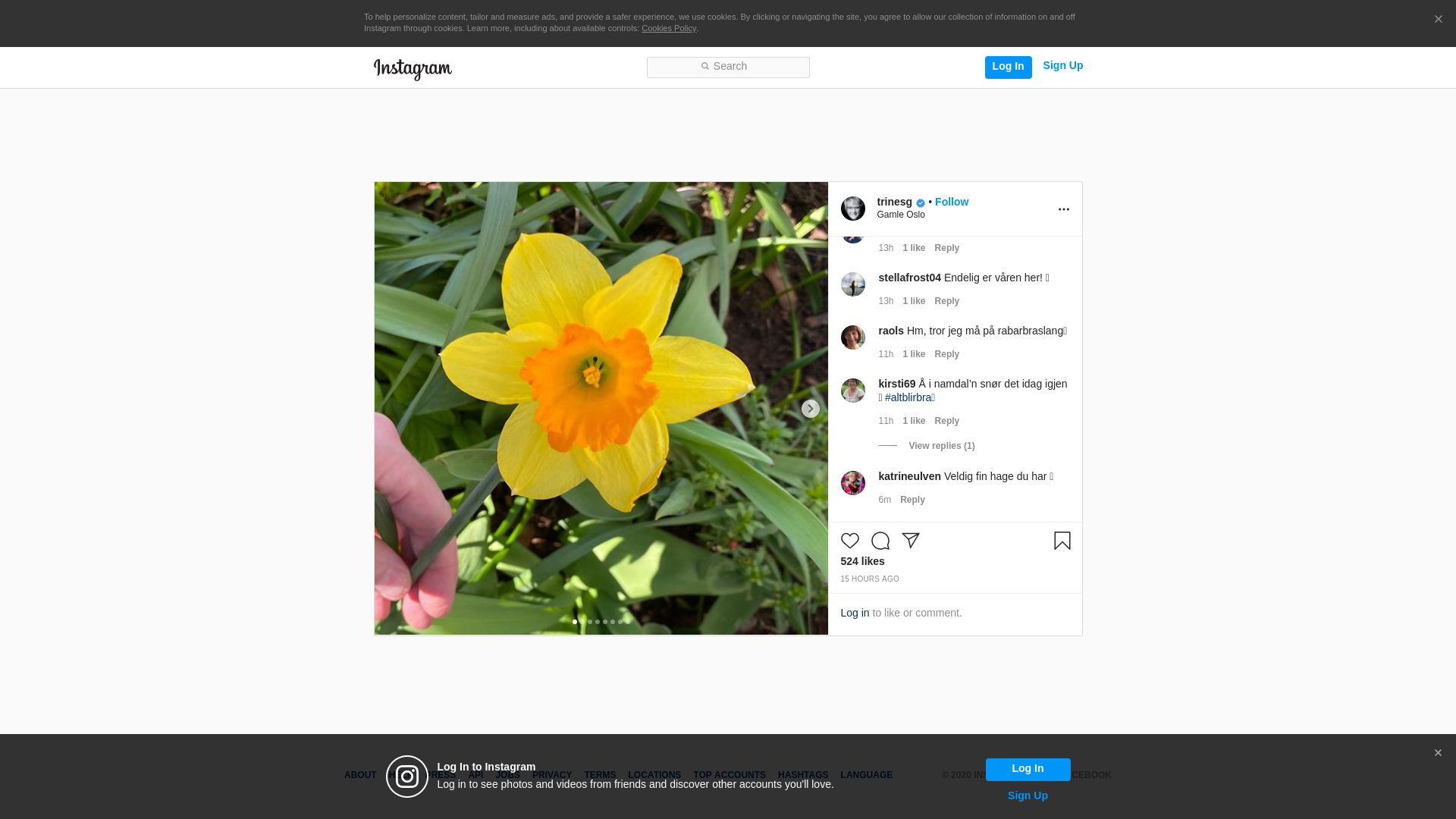Reply to the topmost partially visible comment
Screen dimensions: 1456x819
pyautogui.click(x=946, y=248)
